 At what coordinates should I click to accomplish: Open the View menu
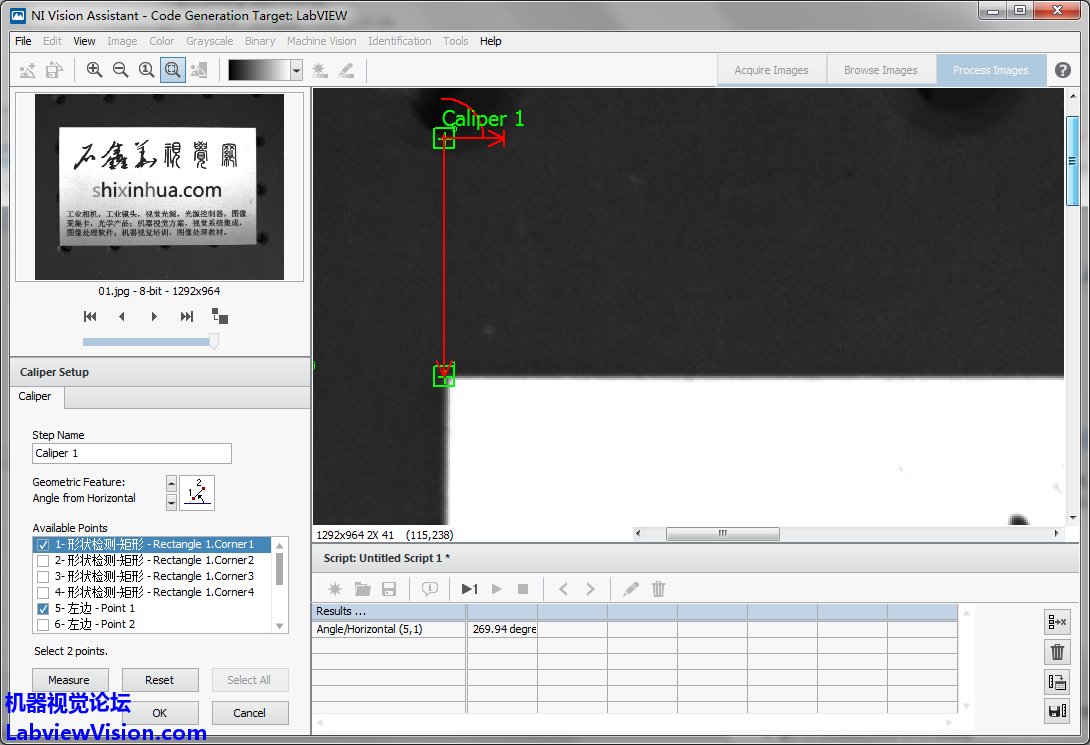click(84, 41)
